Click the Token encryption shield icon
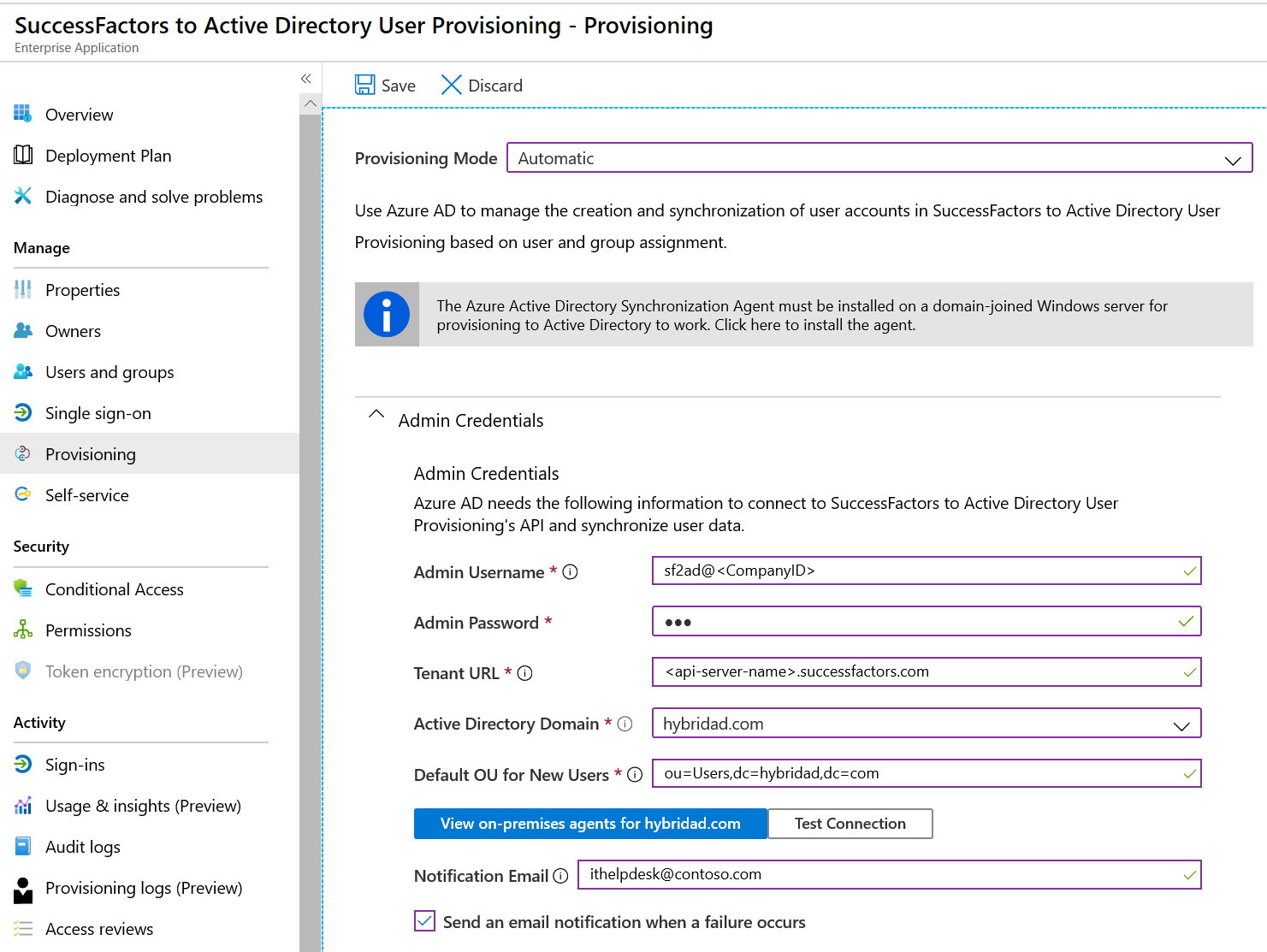The image size is (1267, 952). pos(23,671)
